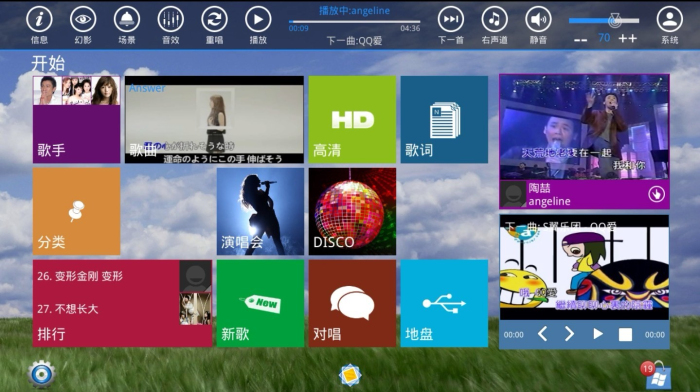Open the 歌曲 songs tile
700x392 pixels.
(x=214, y=119)
